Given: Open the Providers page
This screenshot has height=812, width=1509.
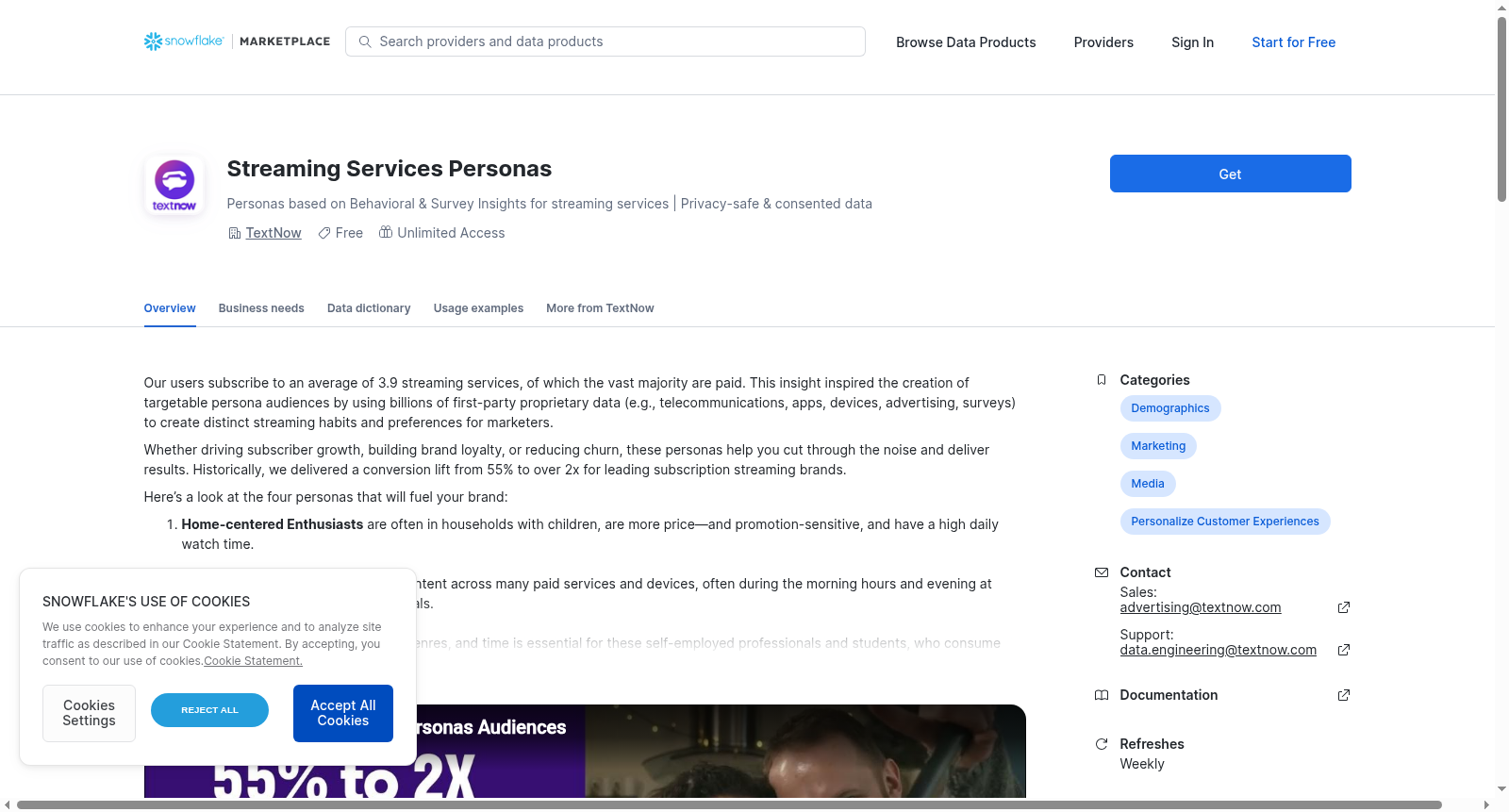Looking at the screenshot, I should (1103, 42).
